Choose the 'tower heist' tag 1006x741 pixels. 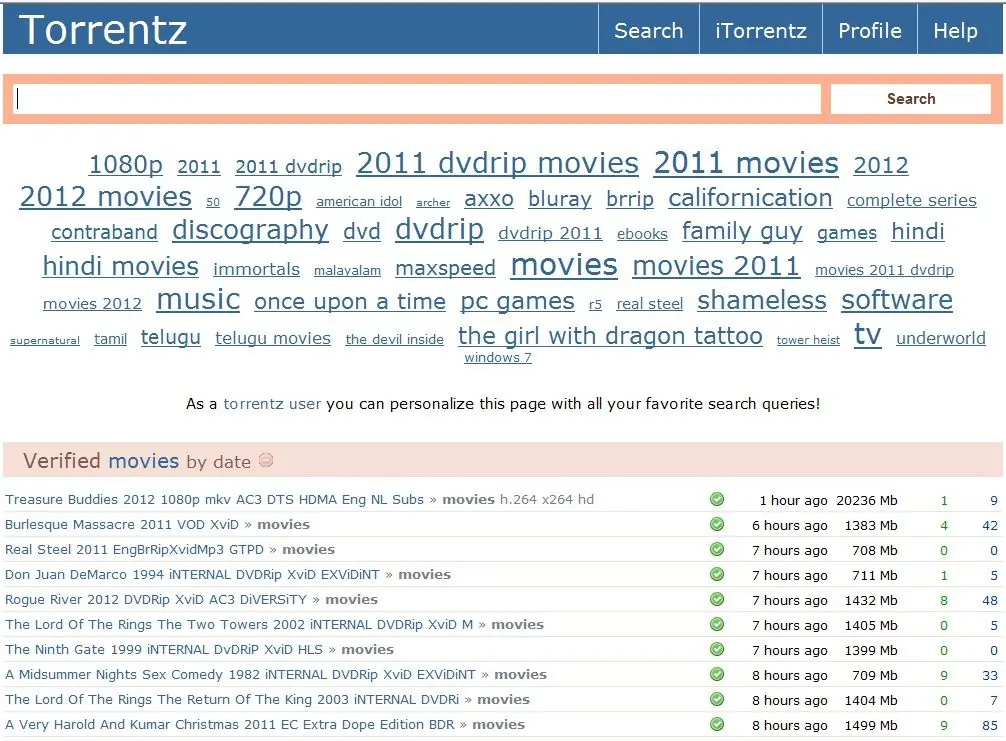(x=808, y=340)
